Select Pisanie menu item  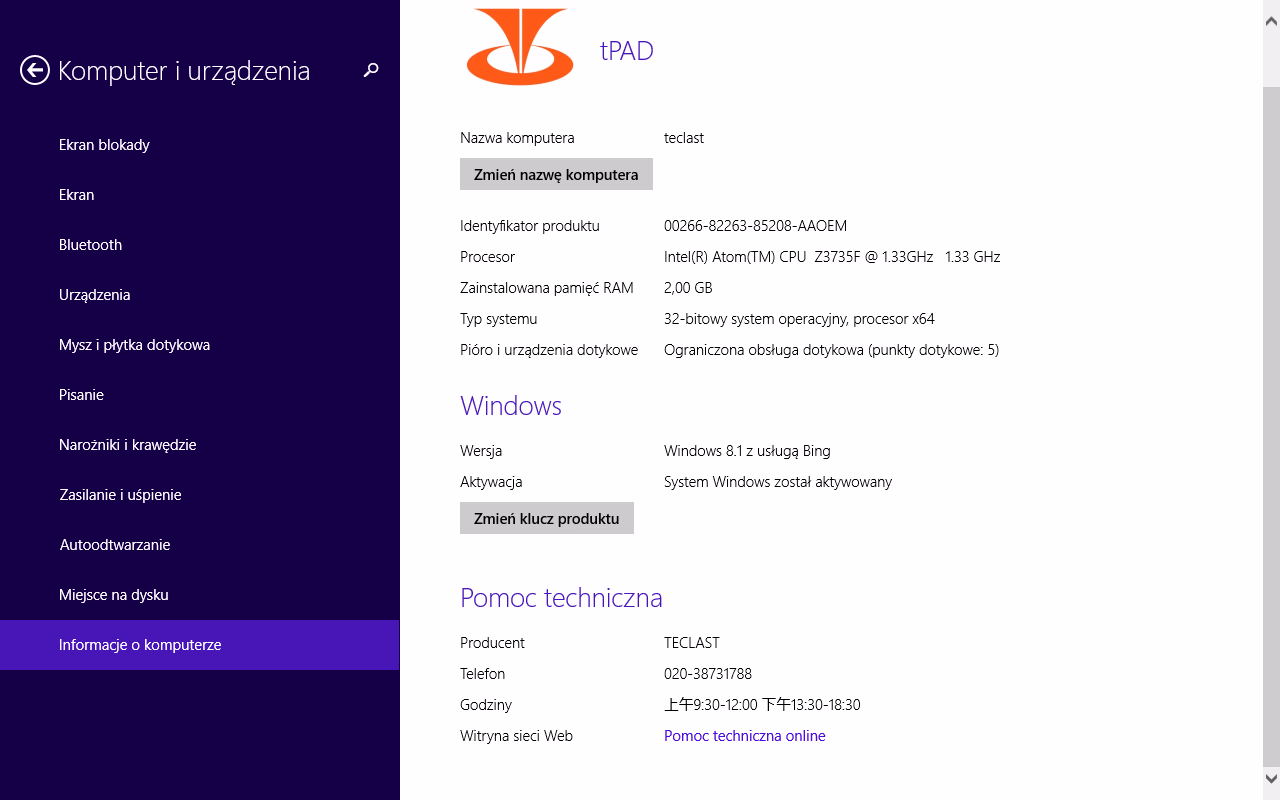point(81,395)
